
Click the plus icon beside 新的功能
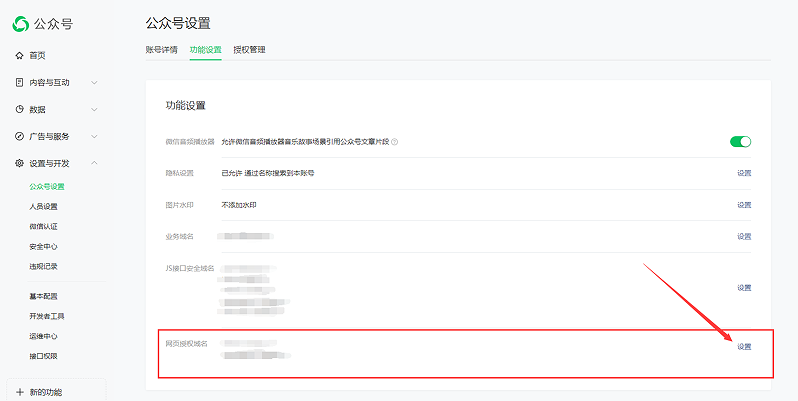[20, 392]
